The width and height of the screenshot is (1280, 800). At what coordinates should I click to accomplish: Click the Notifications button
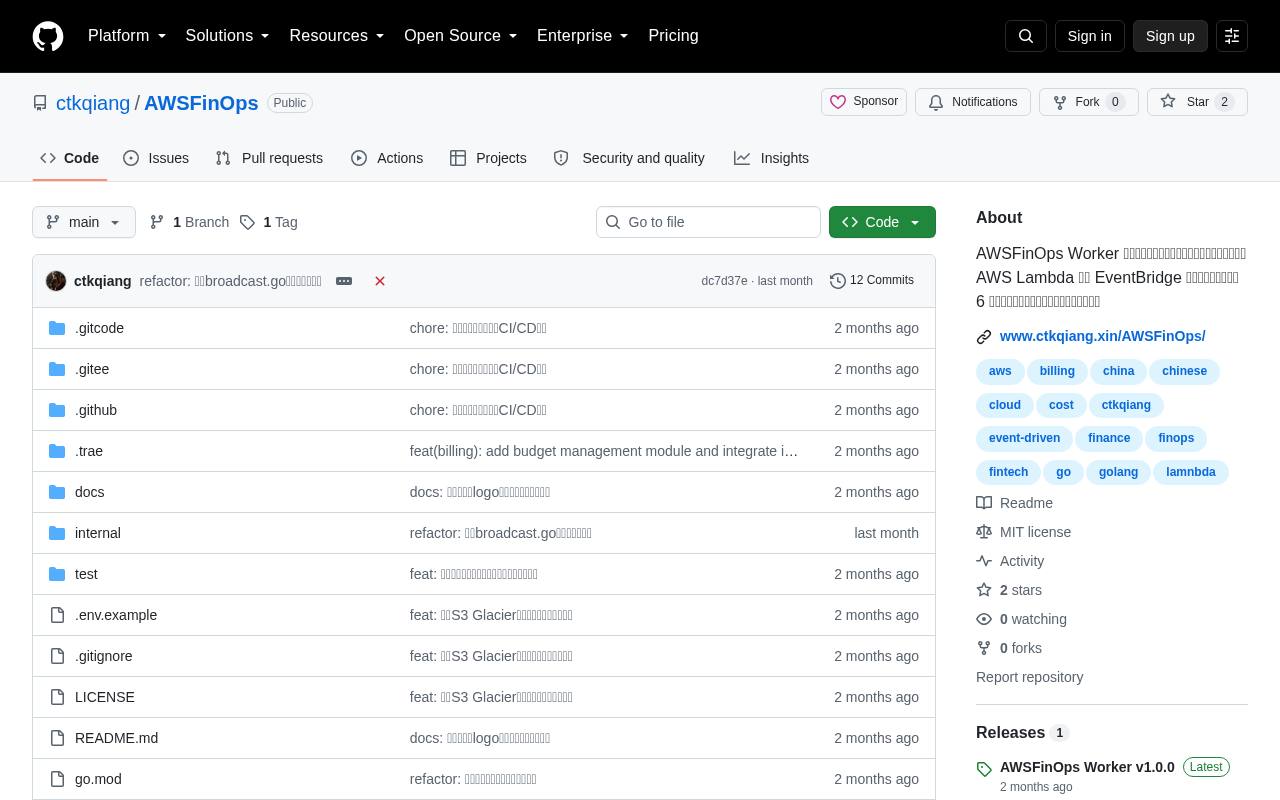pos(973,102)
